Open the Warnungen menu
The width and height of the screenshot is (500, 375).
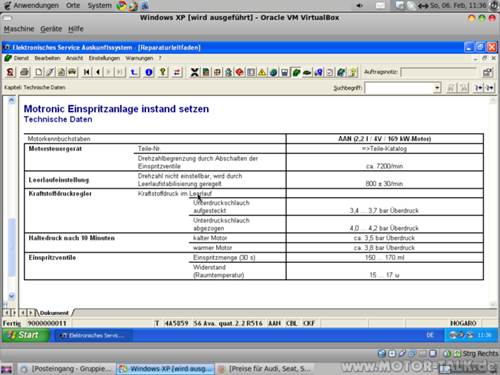139,58
